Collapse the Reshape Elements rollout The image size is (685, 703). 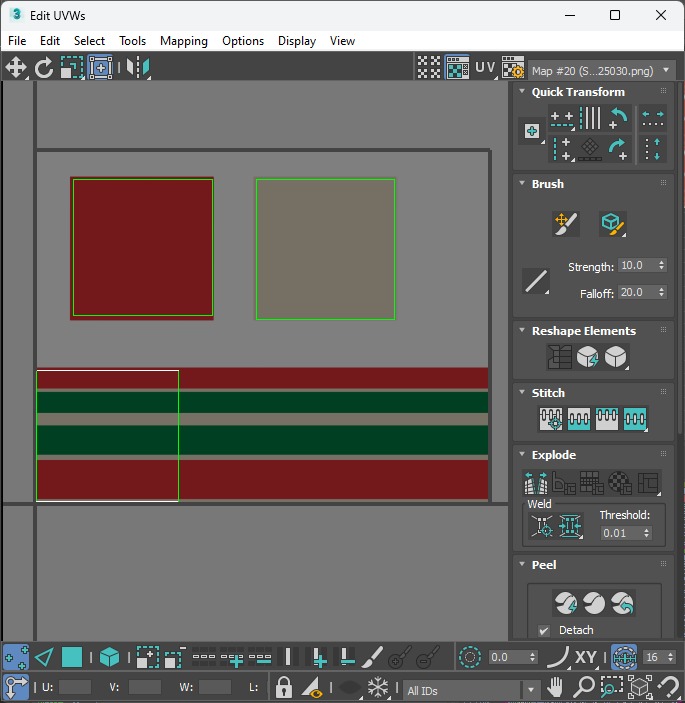(x=522, y=330)
